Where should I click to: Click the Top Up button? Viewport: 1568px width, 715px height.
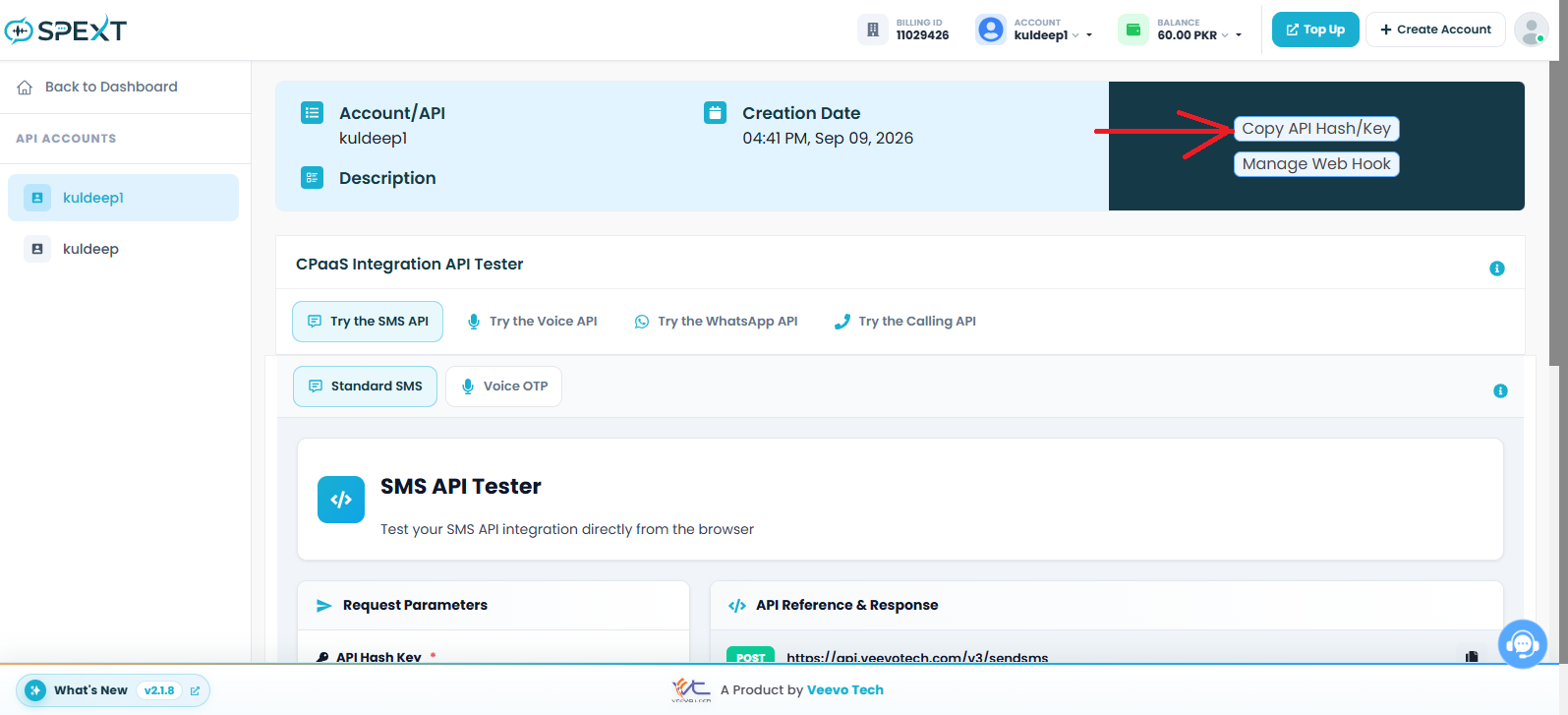[x=1315, y=30]
